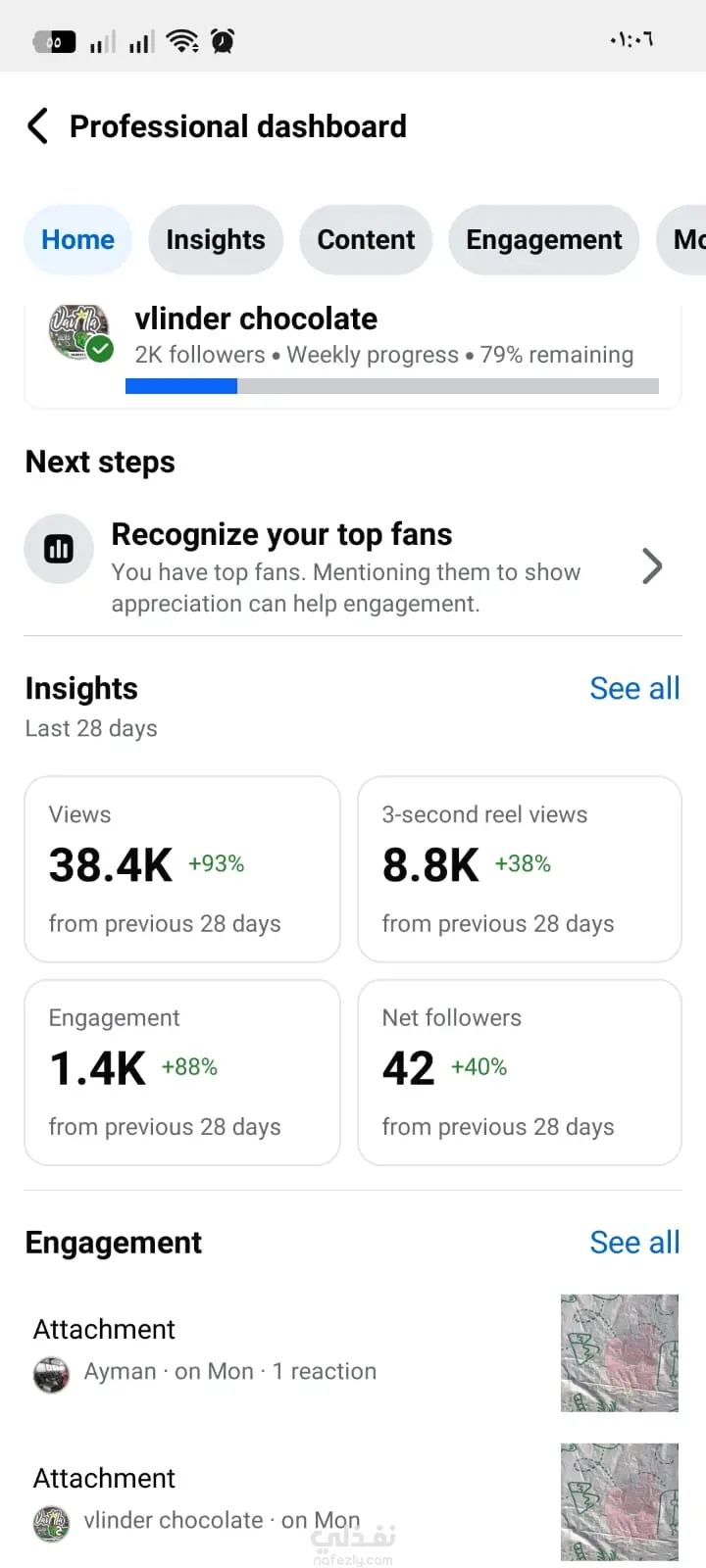Open the Engagement tab
Viewport: 706px width, 1568px height.
[543, 240]
